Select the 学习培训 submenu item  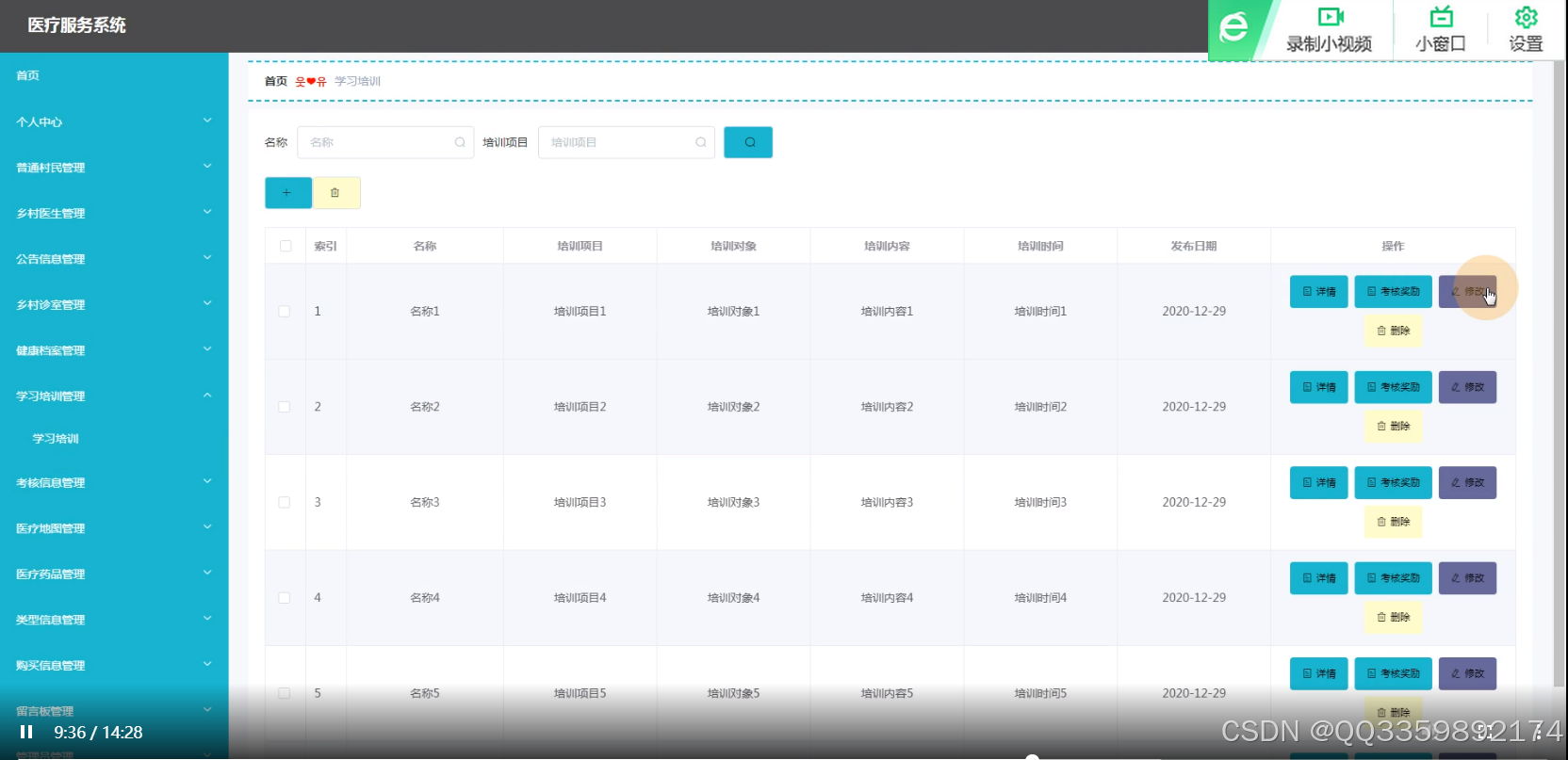(x=114, y=439)
